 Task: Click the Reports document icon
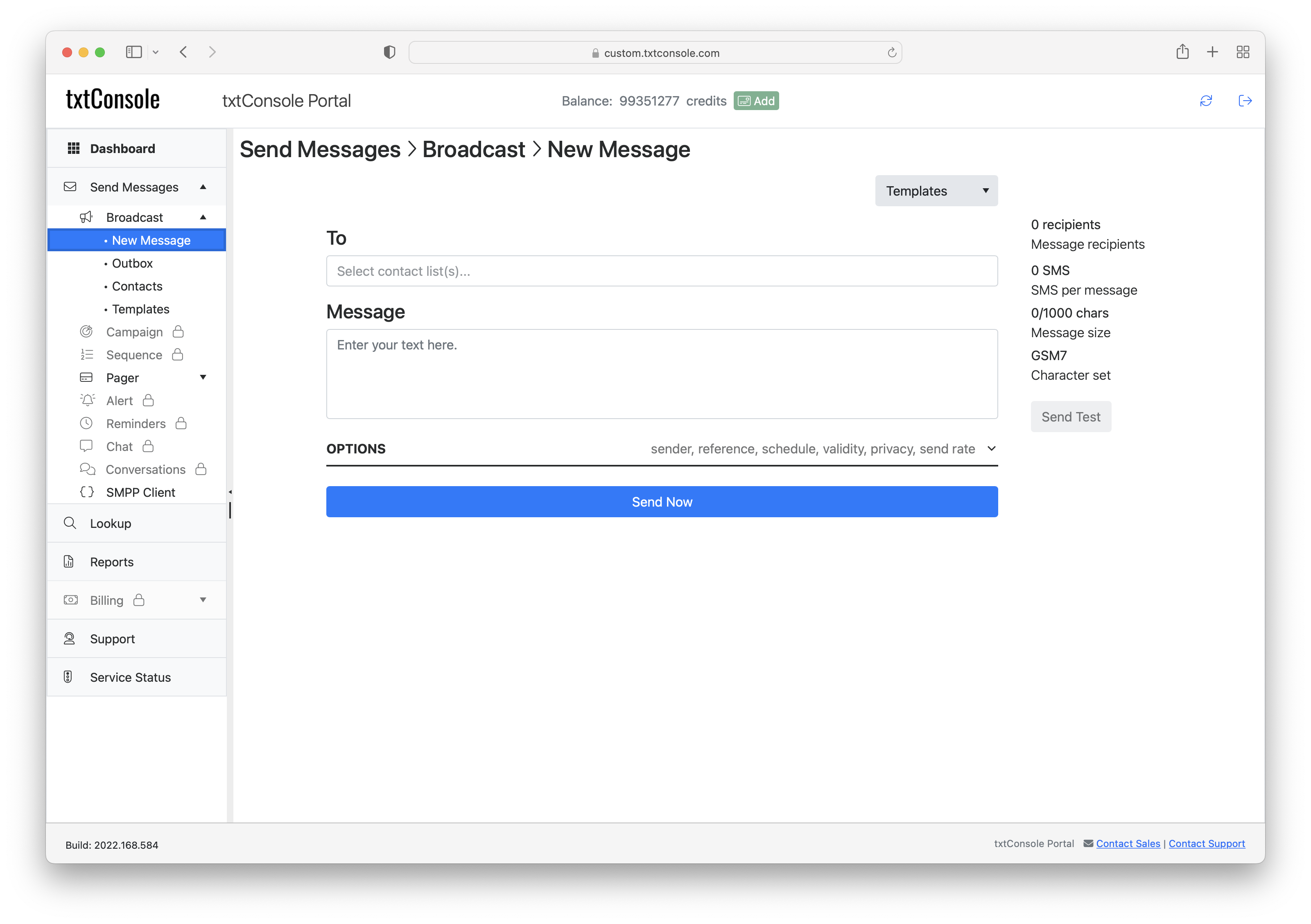coord(69,561)
